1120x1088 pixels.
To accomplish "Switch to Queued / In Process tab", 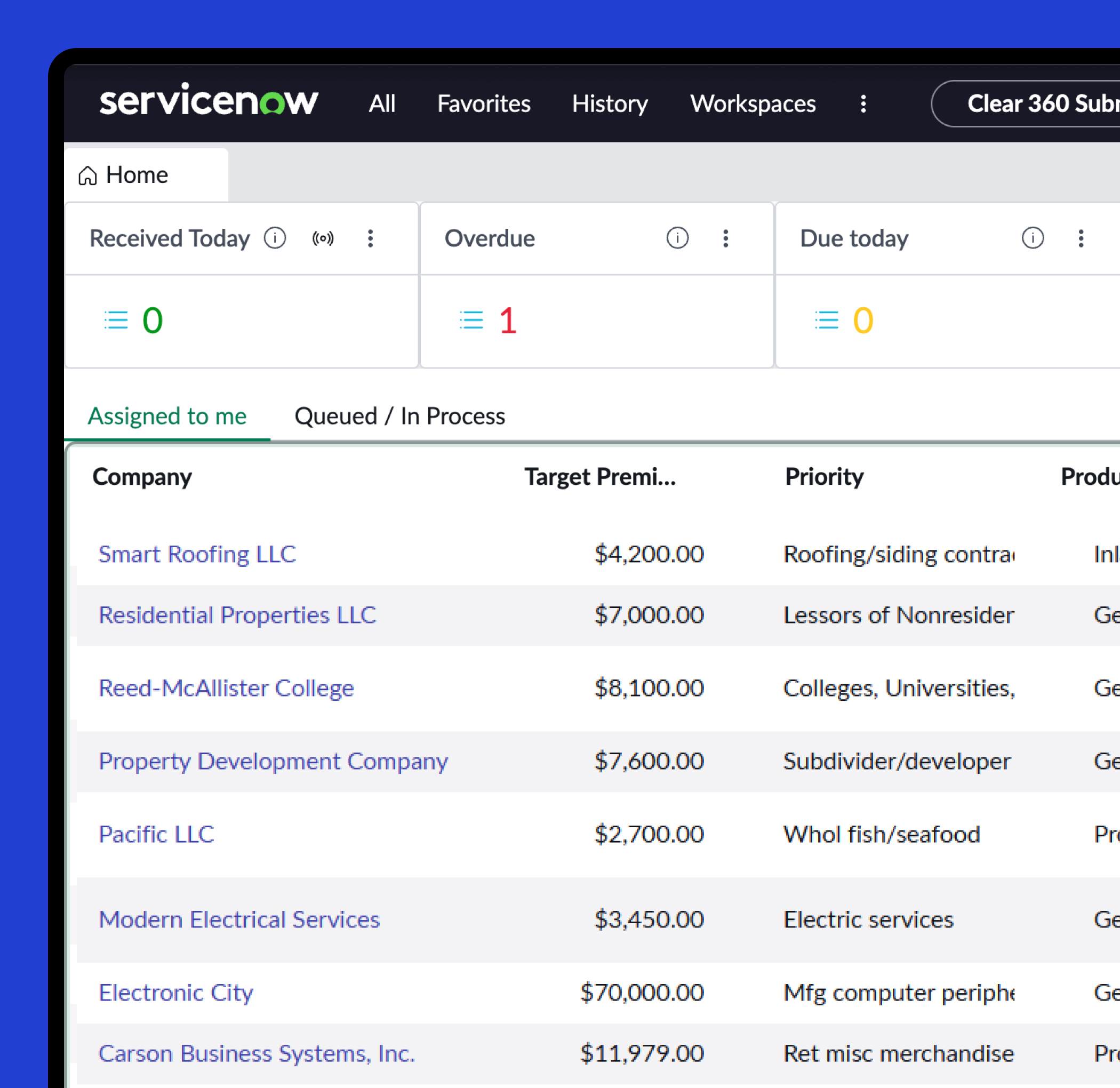I will (399, 416).
